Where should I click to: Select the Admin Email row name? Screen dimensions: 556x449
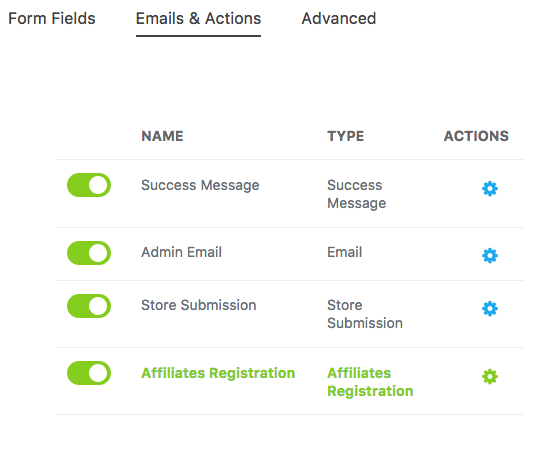click(x=182, y=252)
